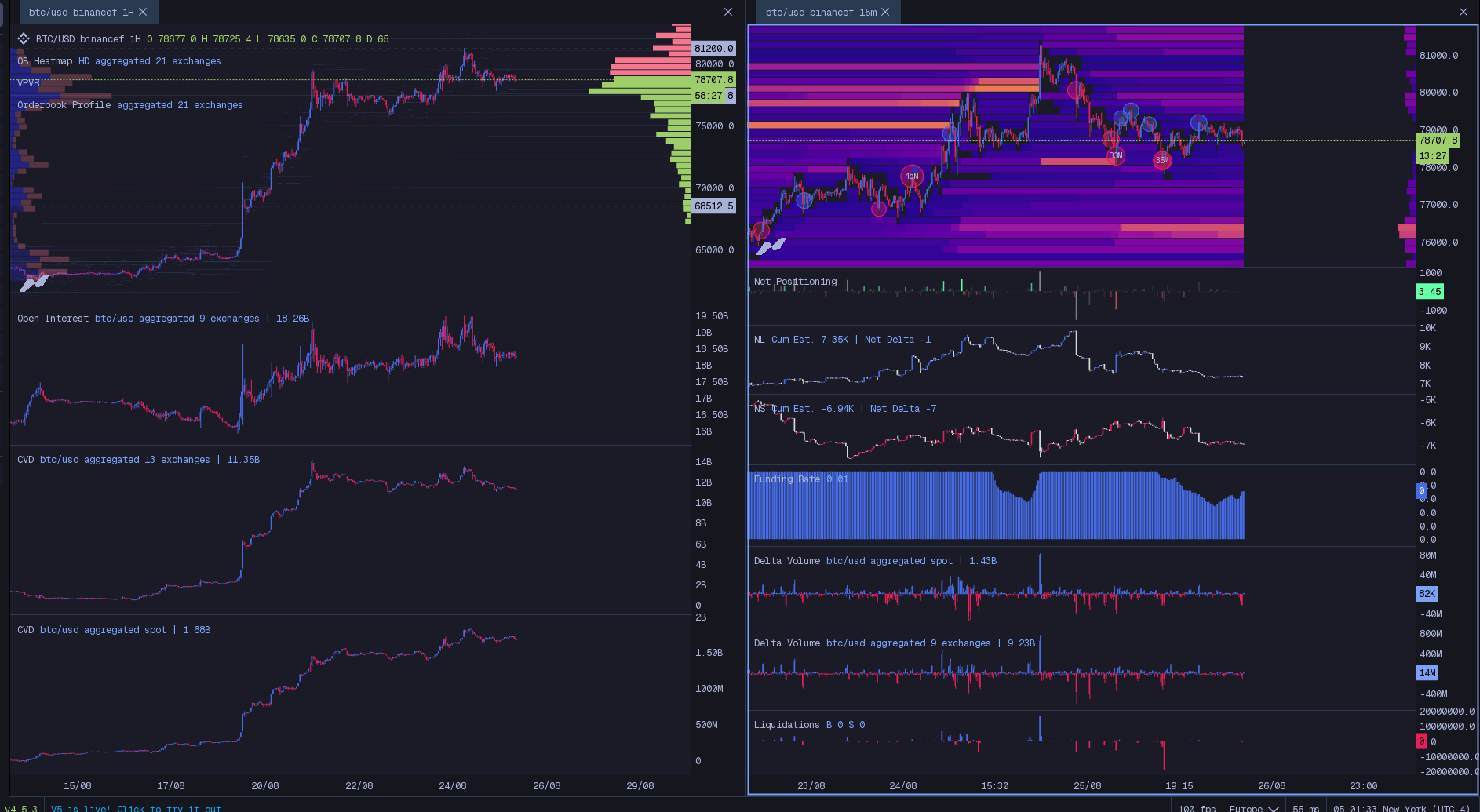Image resolution: width=1480 pixels, height=812 pixels.
Task: Click the green 3.45 Net Positioning value tag
Action: click(1430, 292)
